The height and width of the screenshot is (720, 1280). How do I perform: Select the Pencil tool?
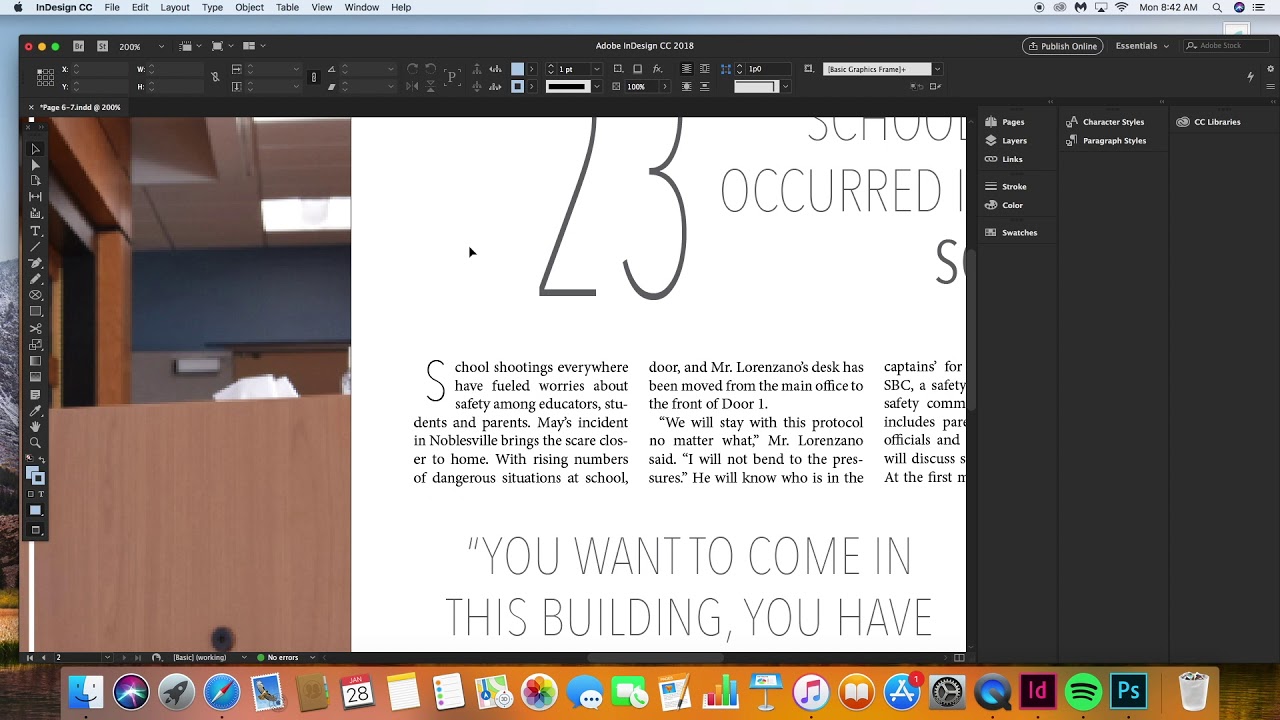point(35,279)
